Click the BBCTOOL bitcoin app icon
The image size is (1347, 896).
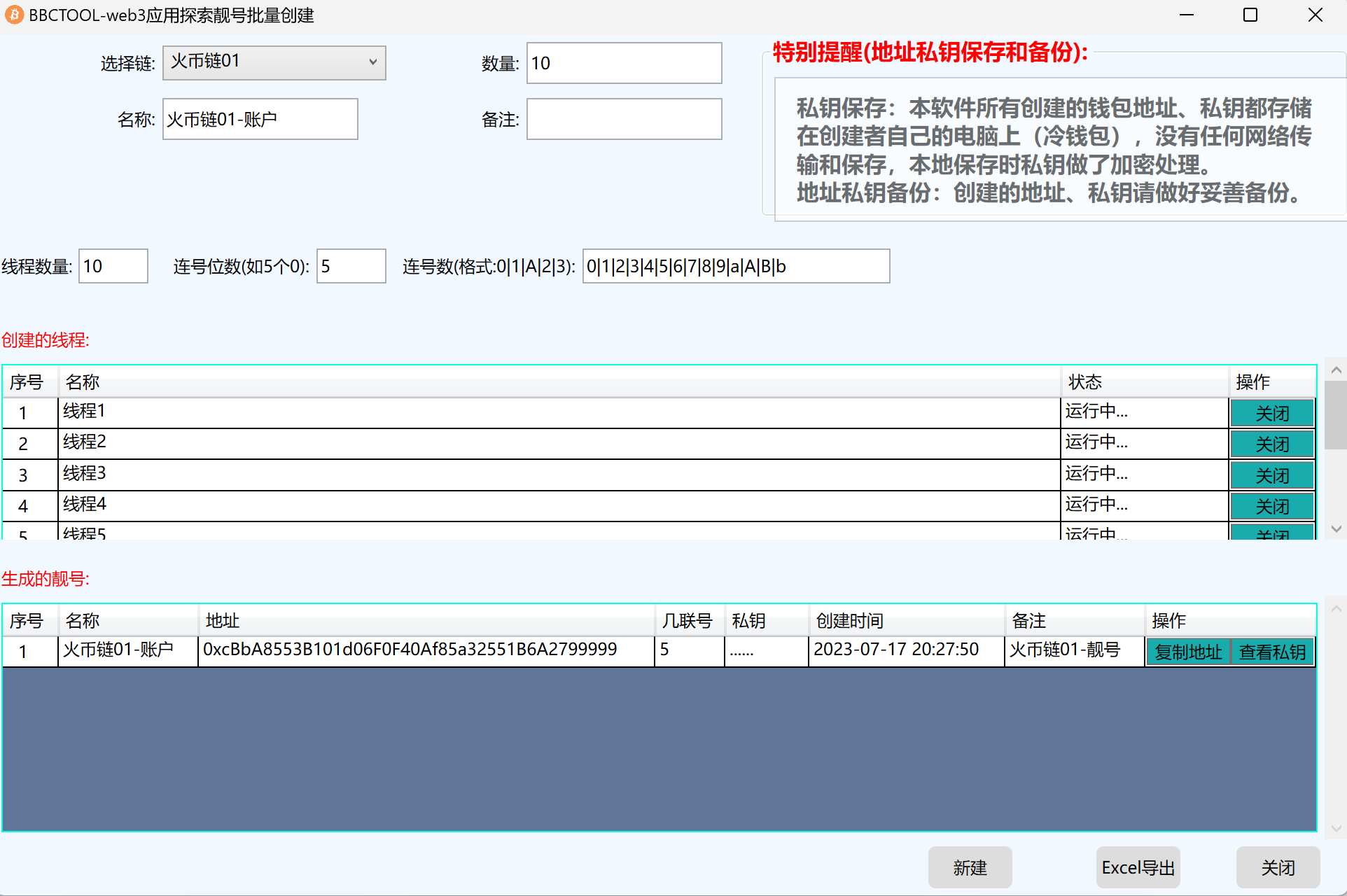pos(13,15)
